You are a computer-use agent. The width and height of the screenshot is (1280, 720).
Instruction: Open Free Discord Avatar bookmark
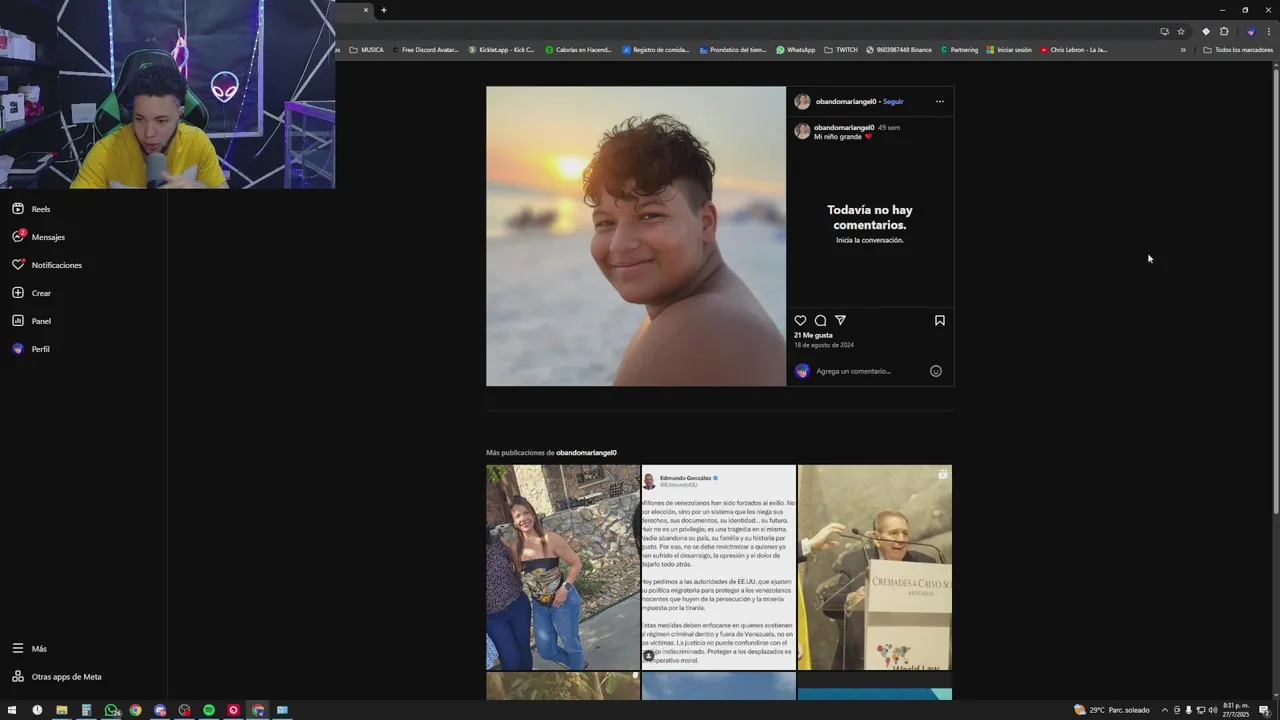(x=425, y=50)
